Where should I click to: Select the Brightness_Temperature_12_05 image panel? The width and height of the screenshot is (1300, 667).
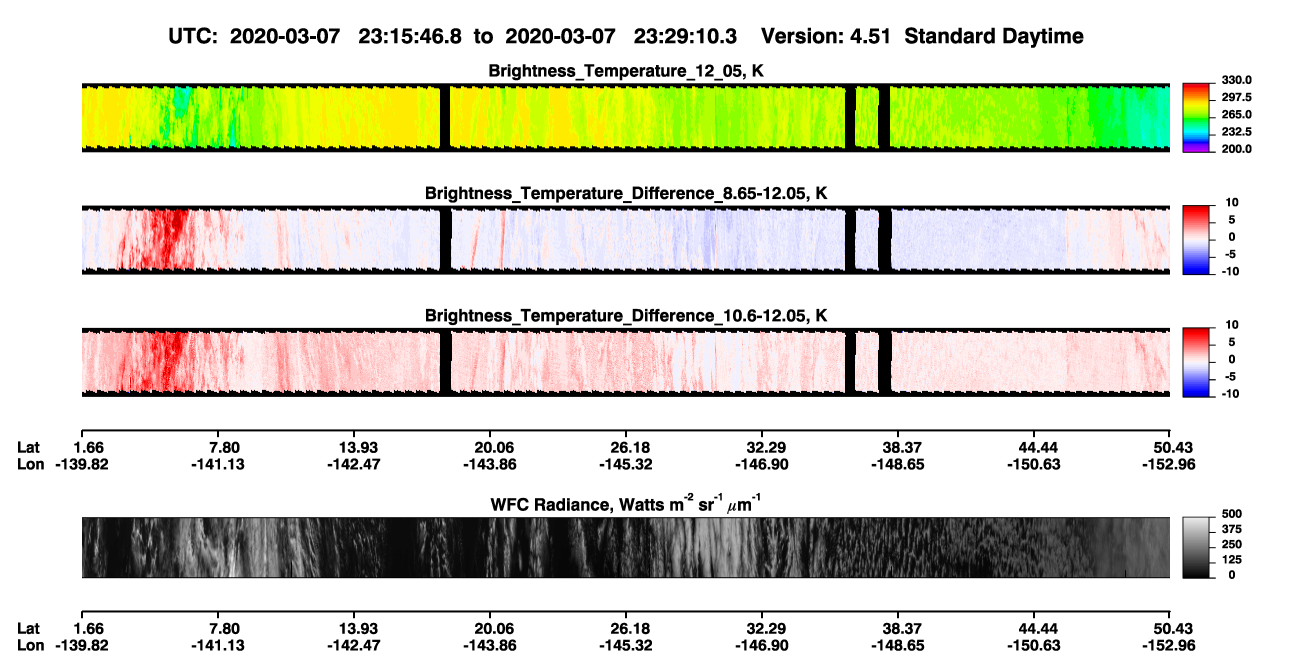[x=625, y=118]
